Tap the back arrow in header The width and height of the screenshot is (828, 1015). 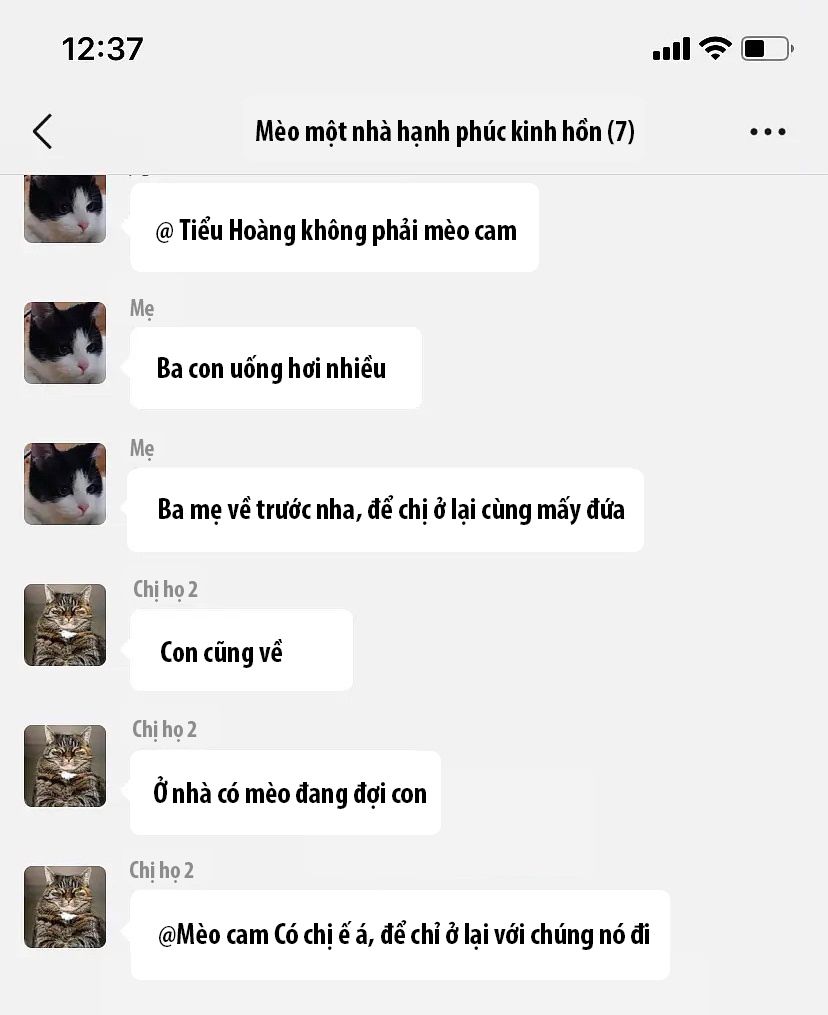pos(43,131)
